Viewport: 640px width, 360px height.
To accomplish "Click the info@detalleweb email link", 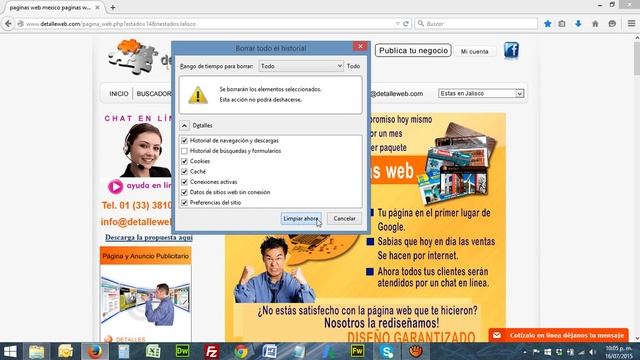I will (136, 222).
